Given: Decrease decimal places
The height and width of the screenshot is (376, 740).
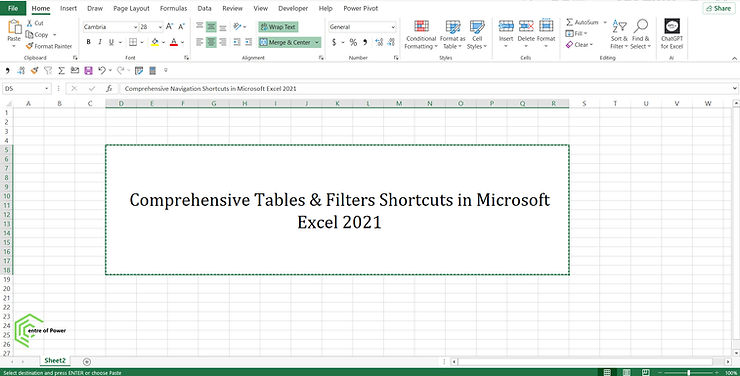Looking at the screenshot, I should (x=391, y=42).
